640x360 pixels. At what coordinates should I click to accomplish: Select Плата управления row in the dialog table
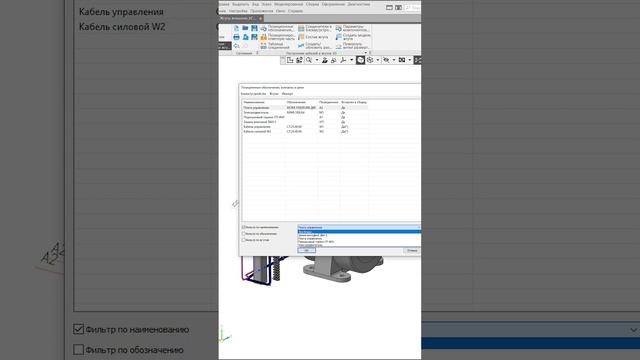click(304, 107)
